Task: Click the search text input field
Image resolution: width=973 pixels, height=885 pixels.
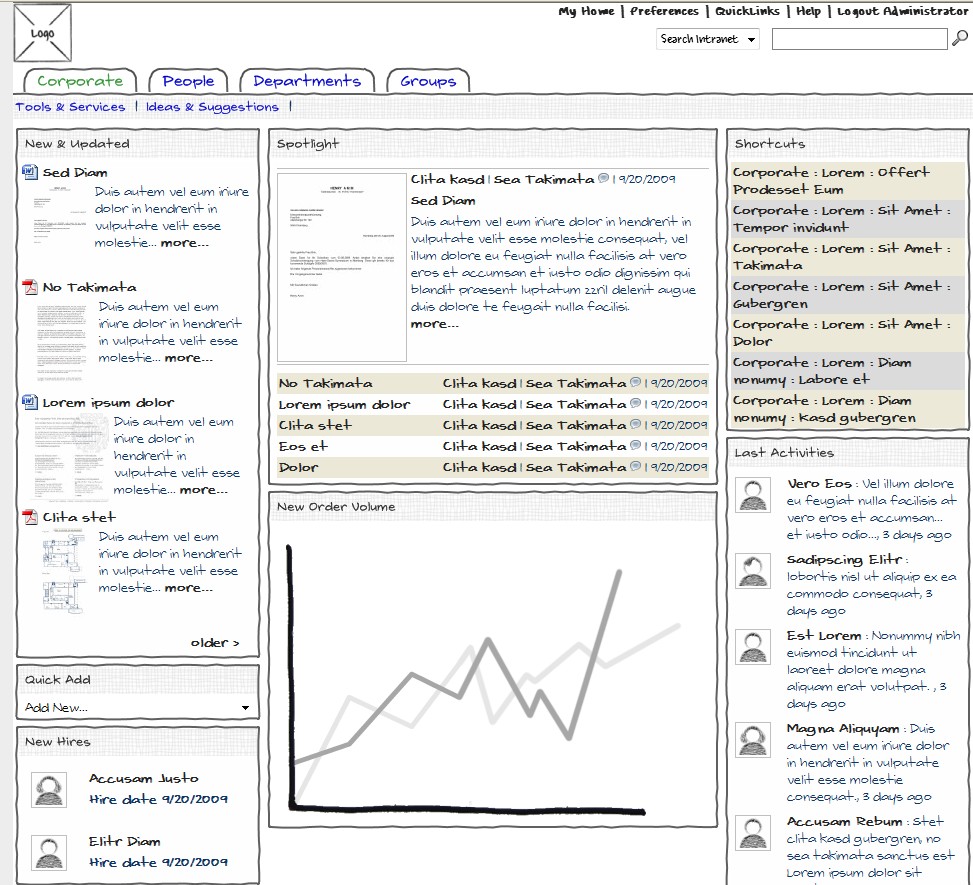Action: click(x=859, y=39)
